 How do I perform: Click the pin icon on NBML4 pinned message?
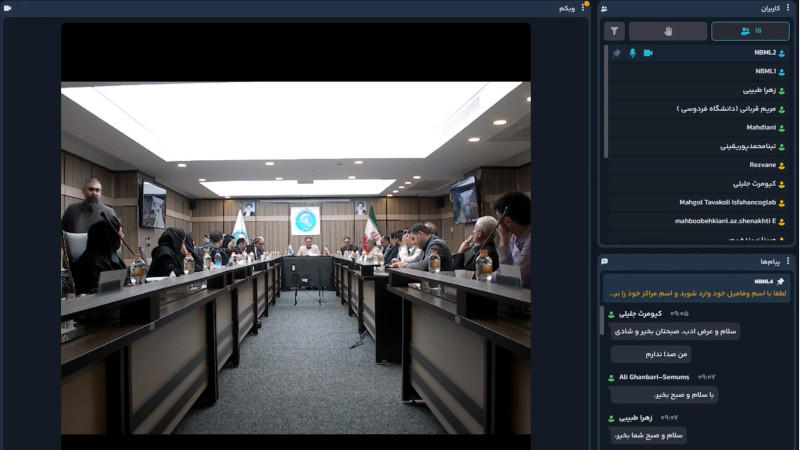[781, 281]
